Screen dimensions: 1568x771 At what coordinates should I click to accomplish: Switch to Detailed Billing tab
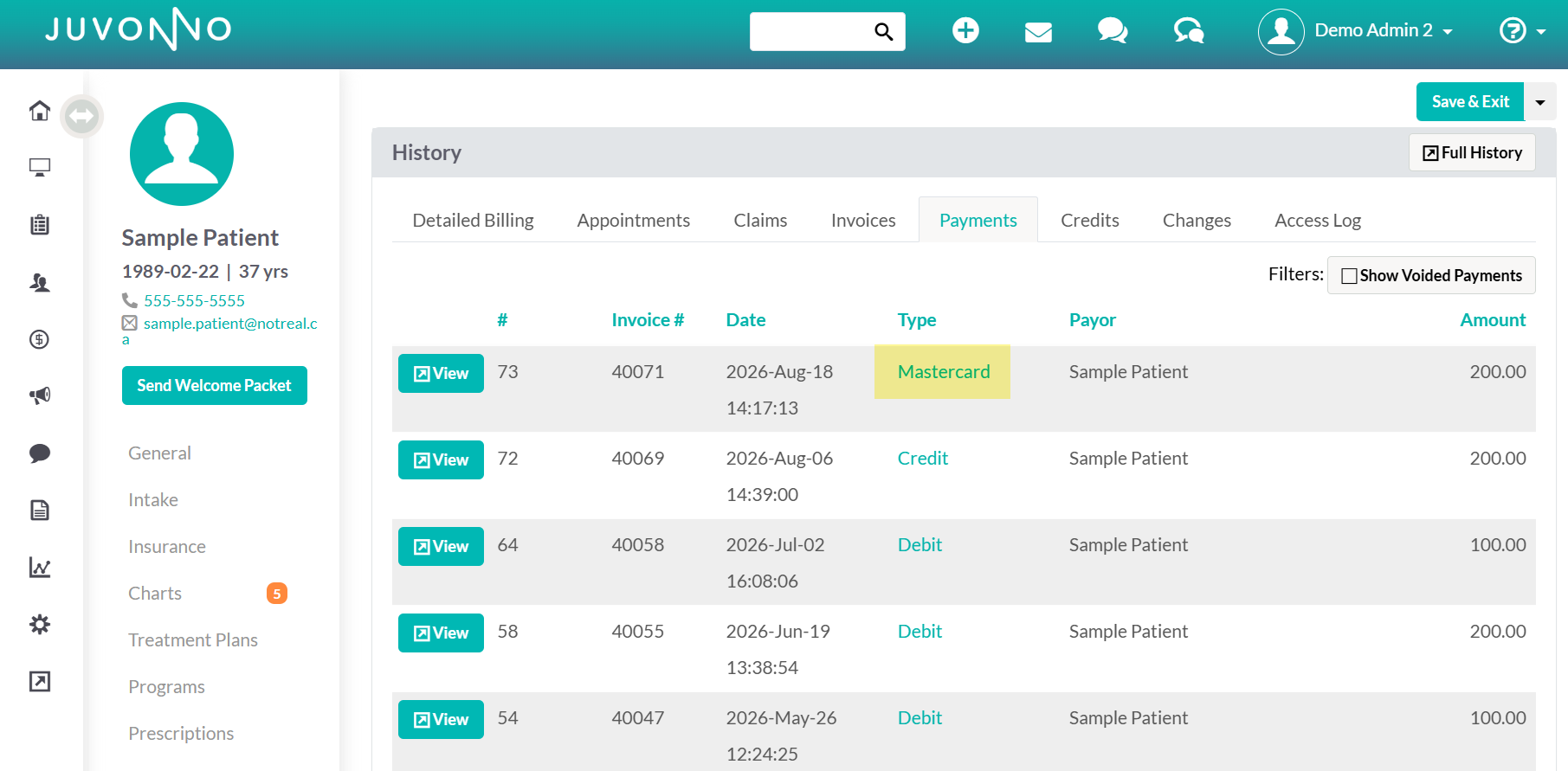pyautogui.click(x=474, y=220)
